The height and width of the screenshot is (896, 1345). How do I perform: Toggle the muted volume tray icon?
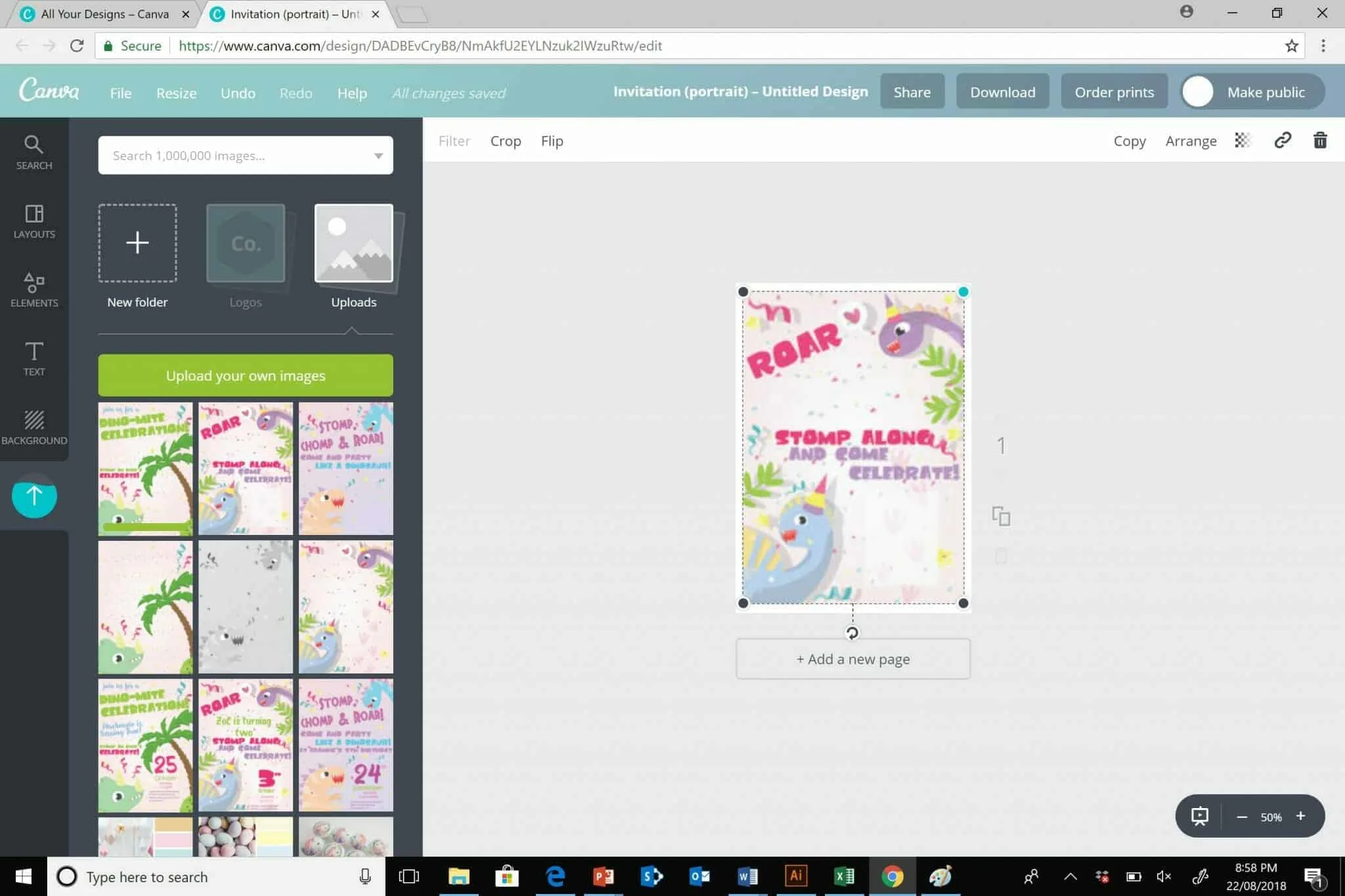(x=1164, y=876)
